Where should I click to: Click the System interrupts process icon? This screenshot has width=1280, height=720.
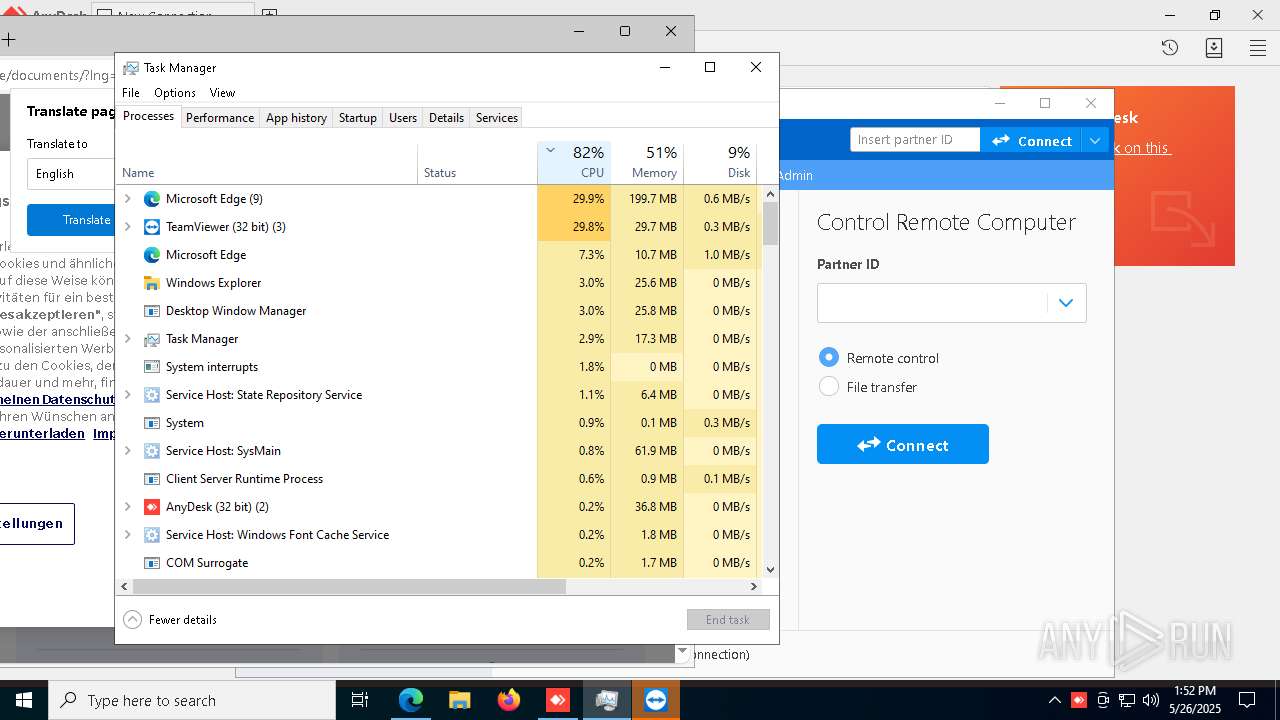click(152, 367)
